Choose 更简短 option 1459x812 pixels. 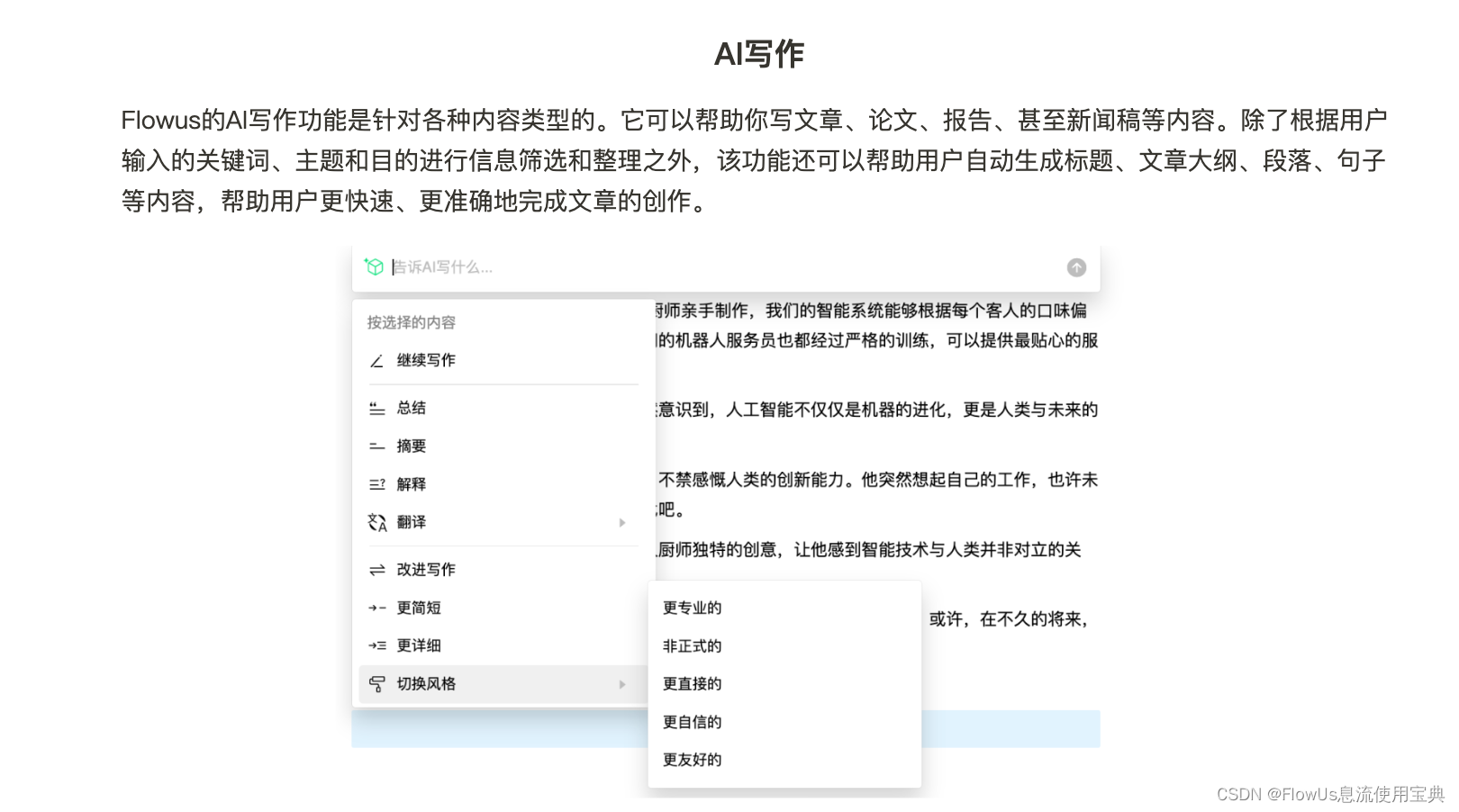pos(503,608)
